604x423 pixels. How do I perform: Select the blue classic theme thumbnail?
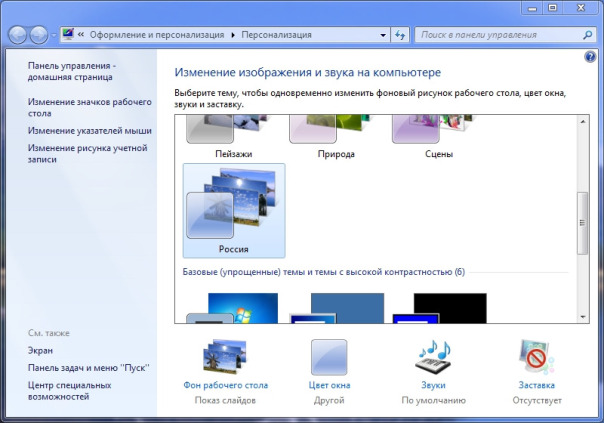pyautogui.click(x=336, y=308)
